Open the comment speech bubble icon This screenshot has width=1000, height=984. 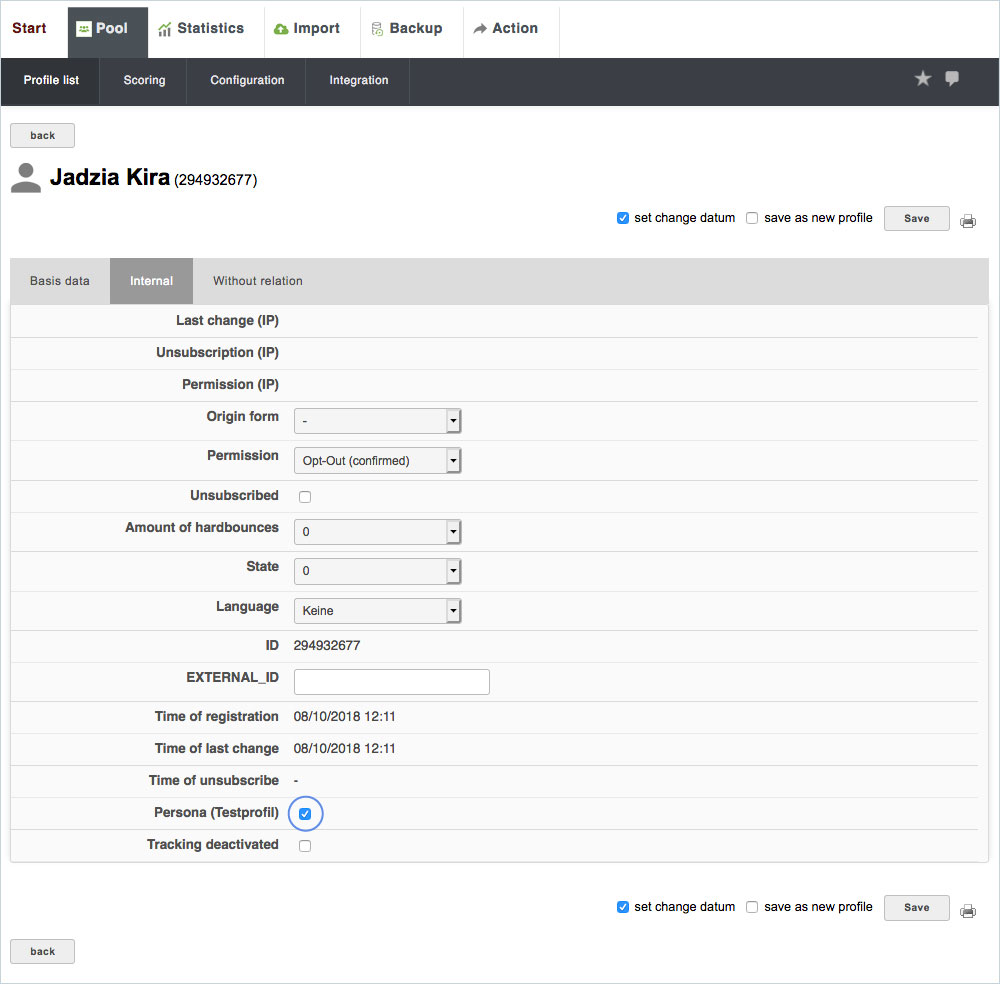(952, 79)
